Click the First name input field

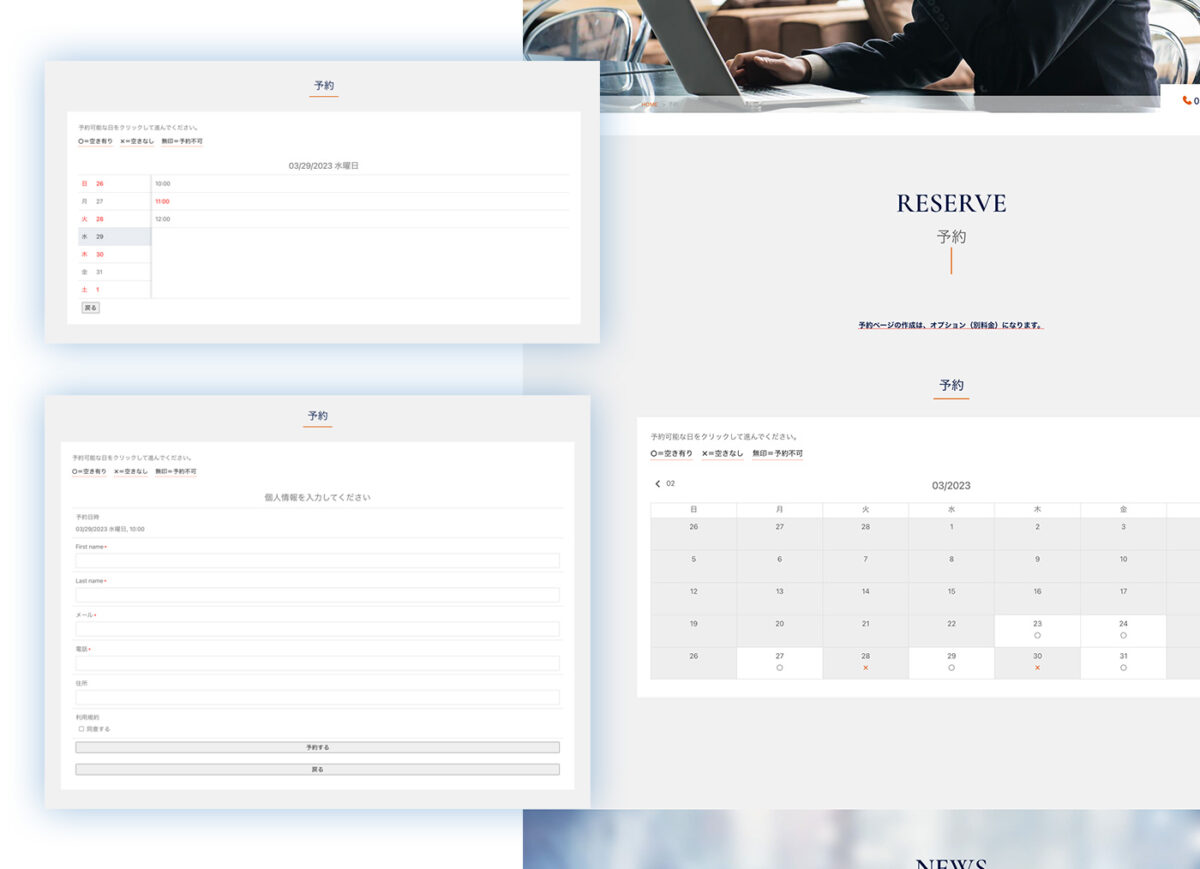317,561
